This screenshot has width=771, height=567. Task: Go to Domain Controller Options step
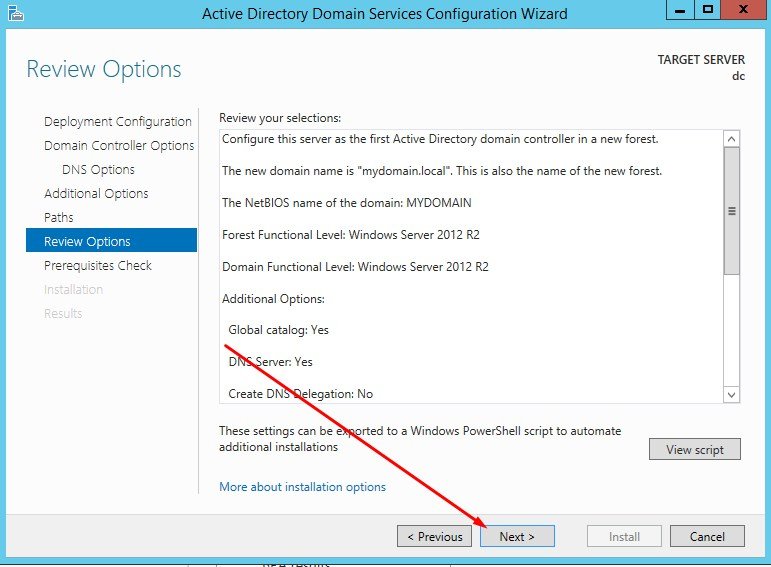(x=119, y=146)
